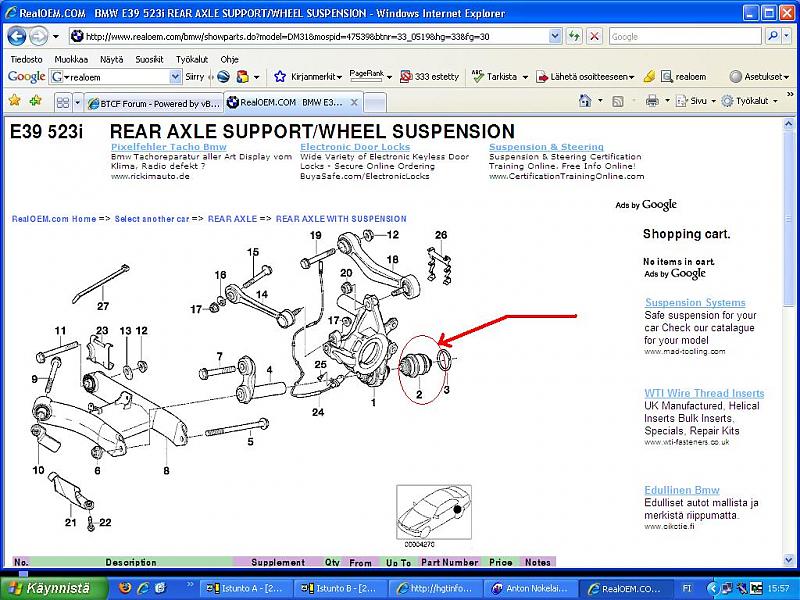Viewport: 800px width, 600px height.
Task: Click the Print icon in command bar
Action: (652, 101)
